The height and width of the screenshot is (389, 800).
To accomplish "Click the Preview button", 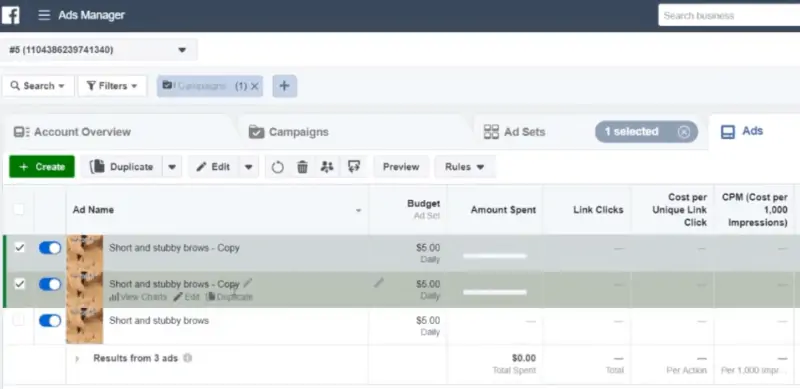I will pos(401,167).
